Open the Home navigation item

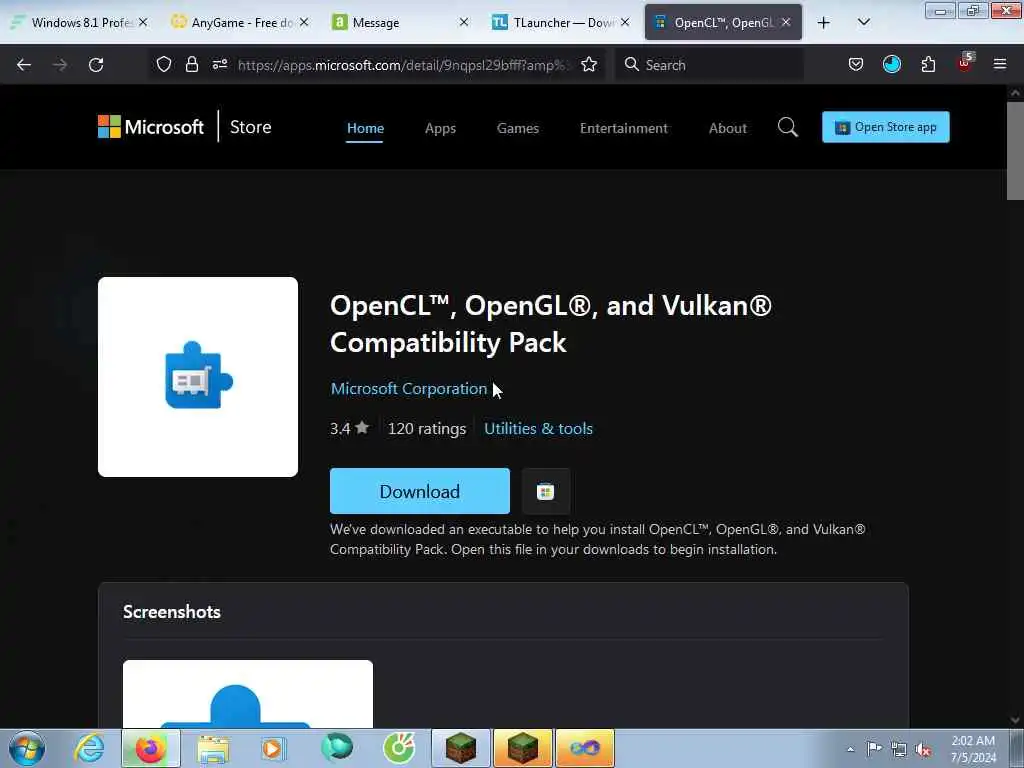pos(365,128)
